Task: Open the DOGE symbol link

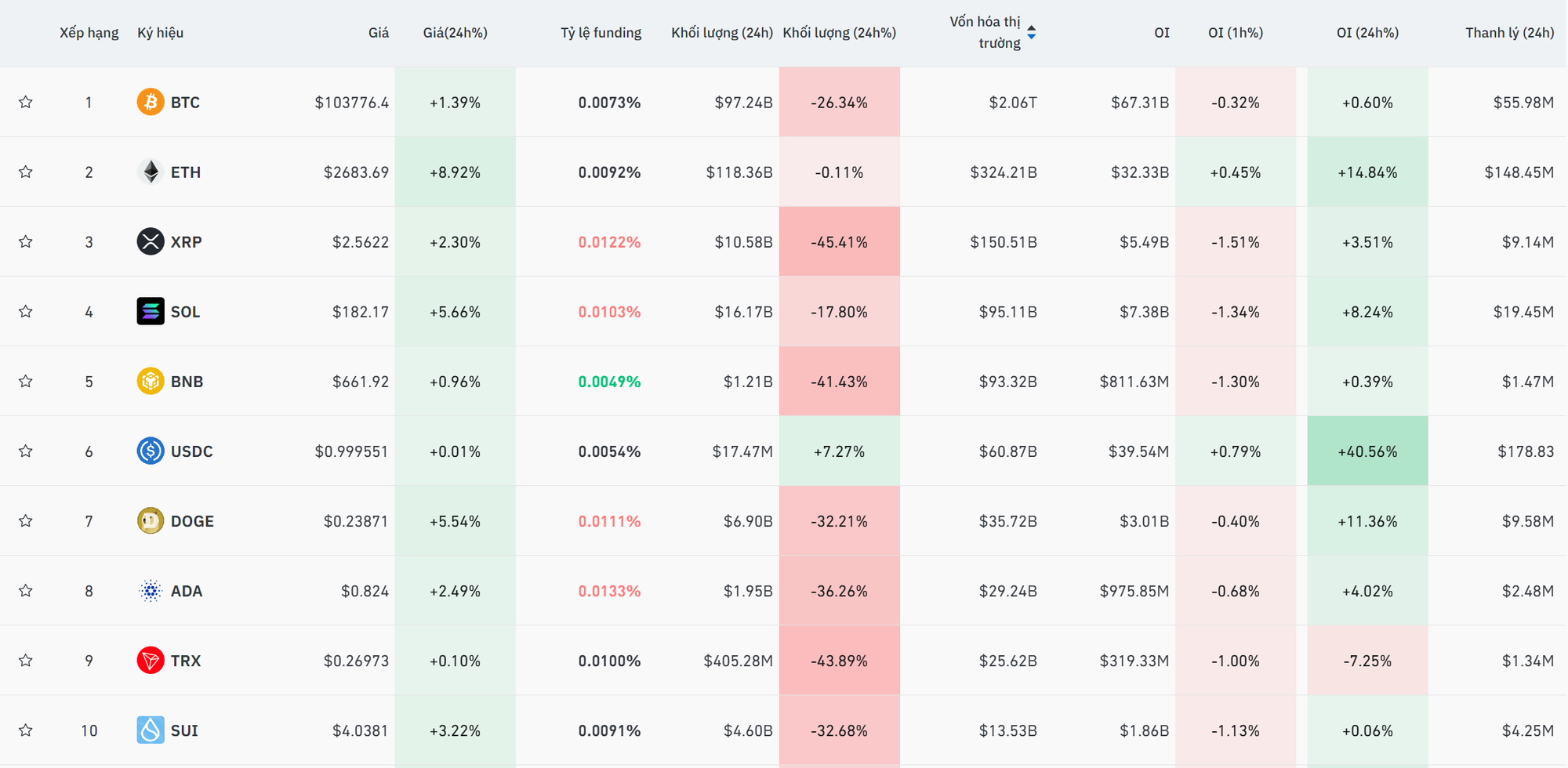Action: pos(192,521)
